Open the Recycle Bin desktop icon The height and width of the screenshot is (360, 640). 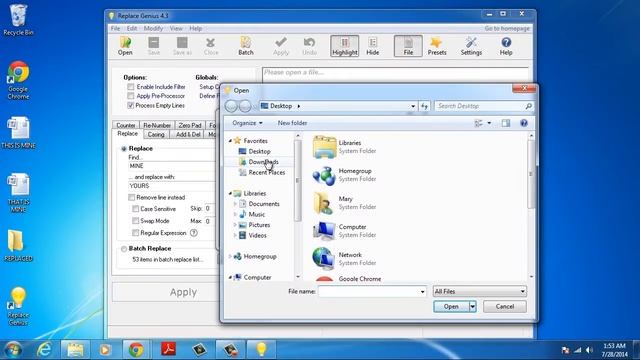click(18, 20)
